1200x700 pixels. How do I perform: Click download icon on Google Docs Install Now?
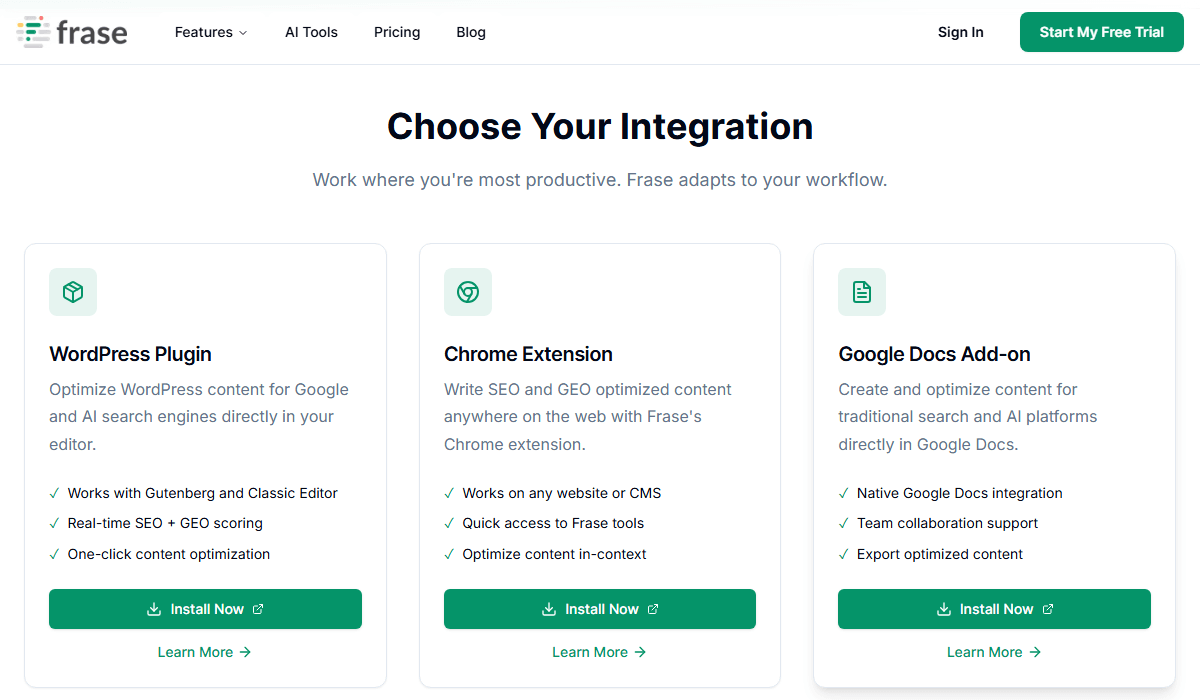click(943, 609)
